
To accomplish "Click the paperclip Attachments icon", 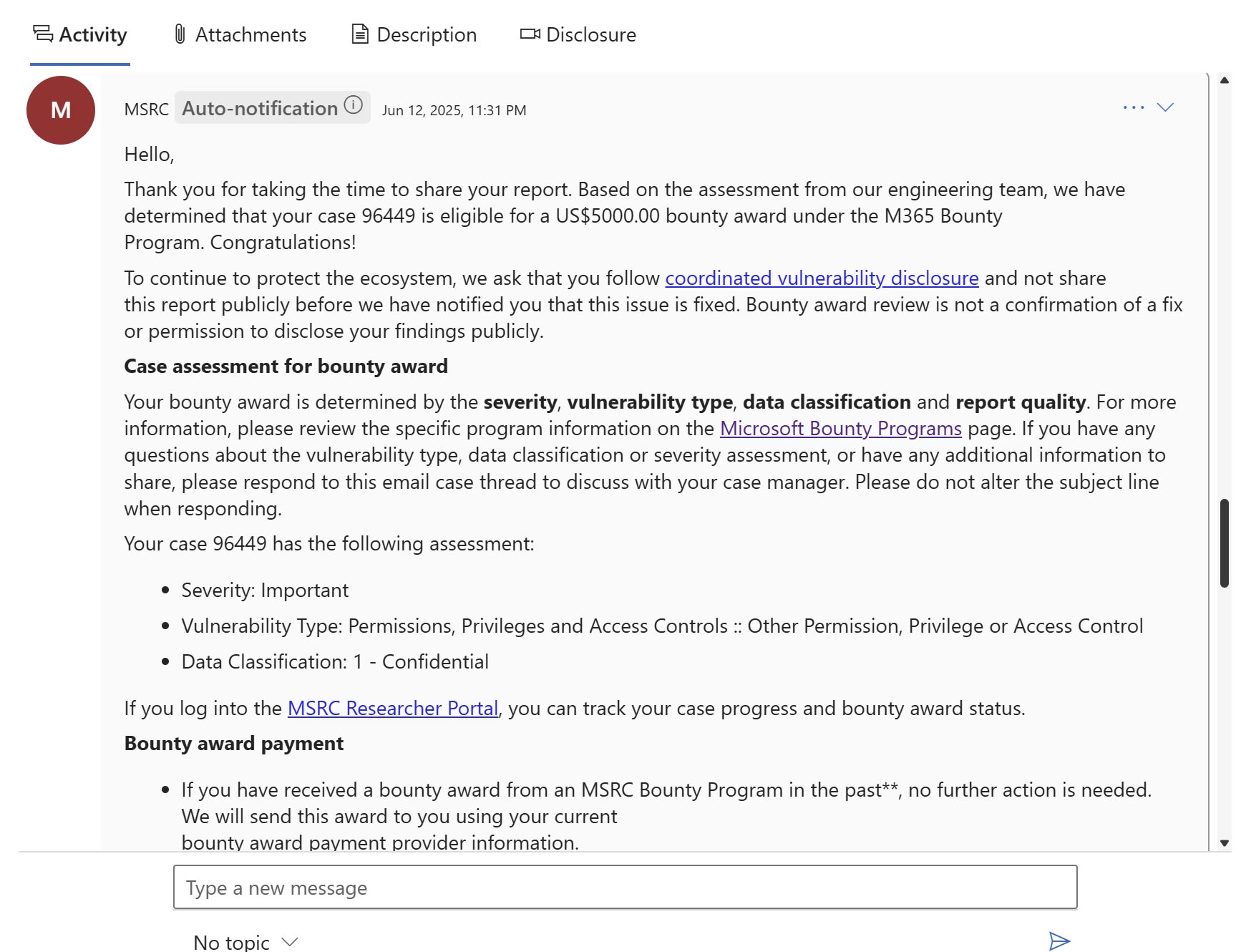I will coord(180,34).
